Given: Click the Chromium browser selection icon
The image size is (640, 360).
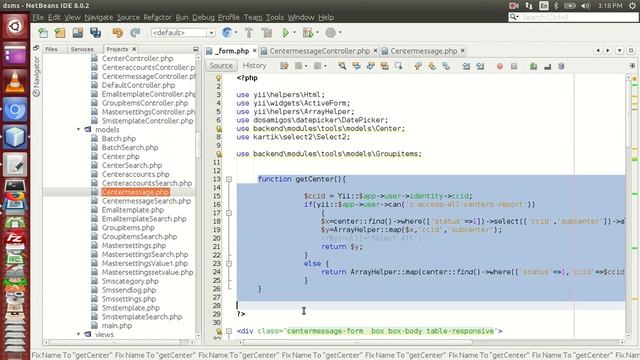Looking at the screenshot, I should tap(227, 33).
